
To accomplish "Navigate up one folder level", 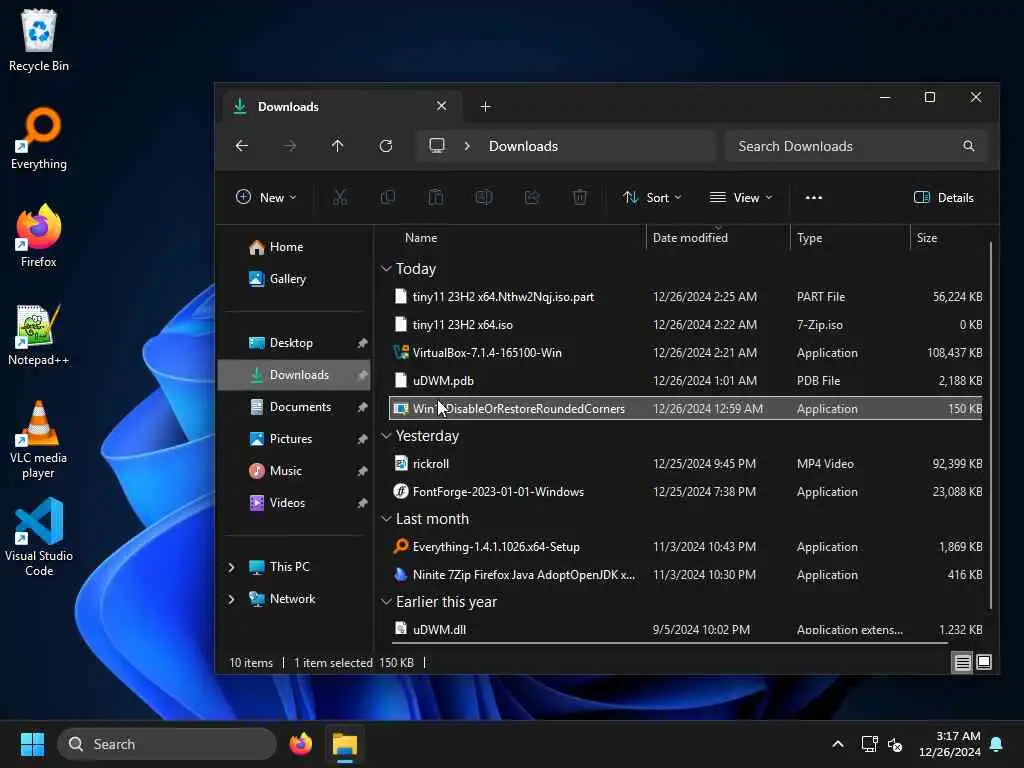I will pyautogui.click(x=338, y=146).
